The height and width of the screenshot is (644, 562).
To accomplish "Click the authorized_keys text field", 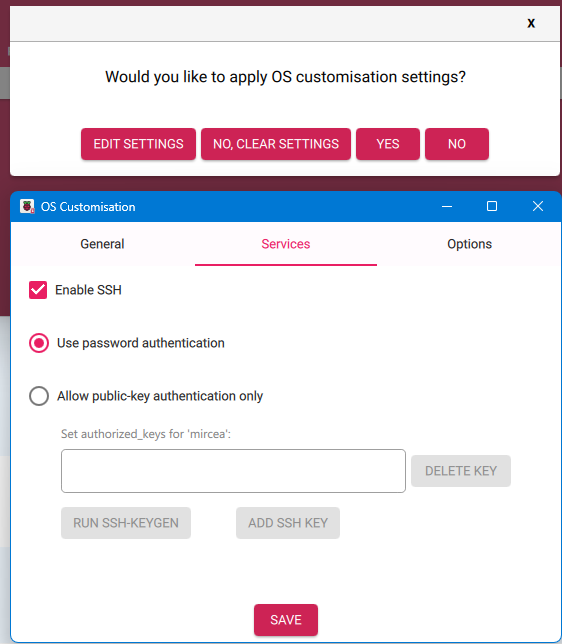I will coord(233,471).
